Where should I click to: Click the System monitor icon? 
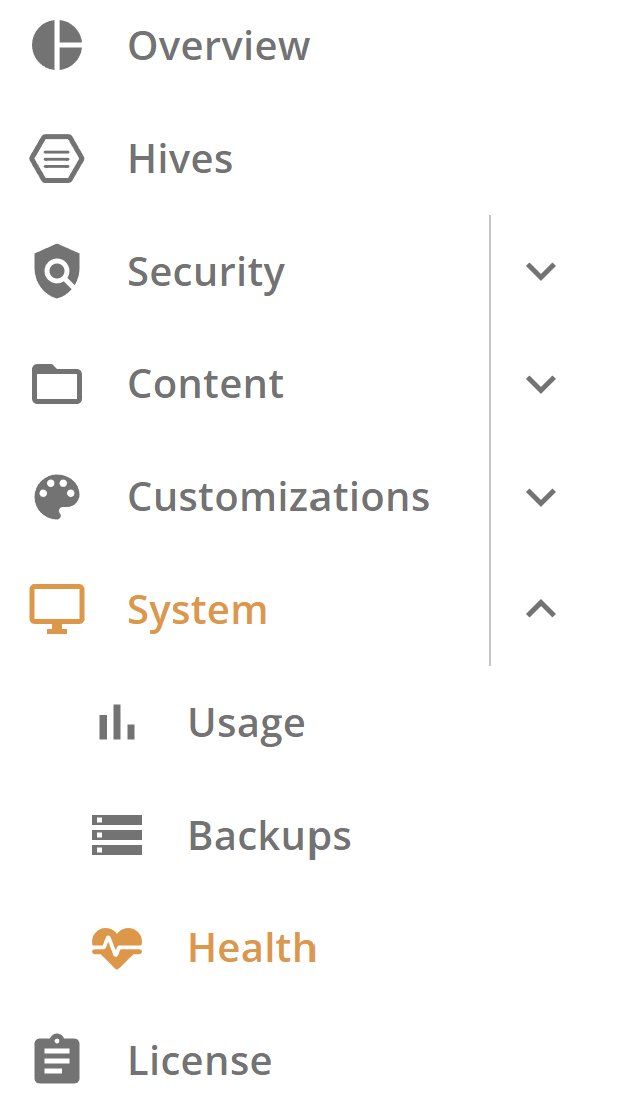point(57,609)
